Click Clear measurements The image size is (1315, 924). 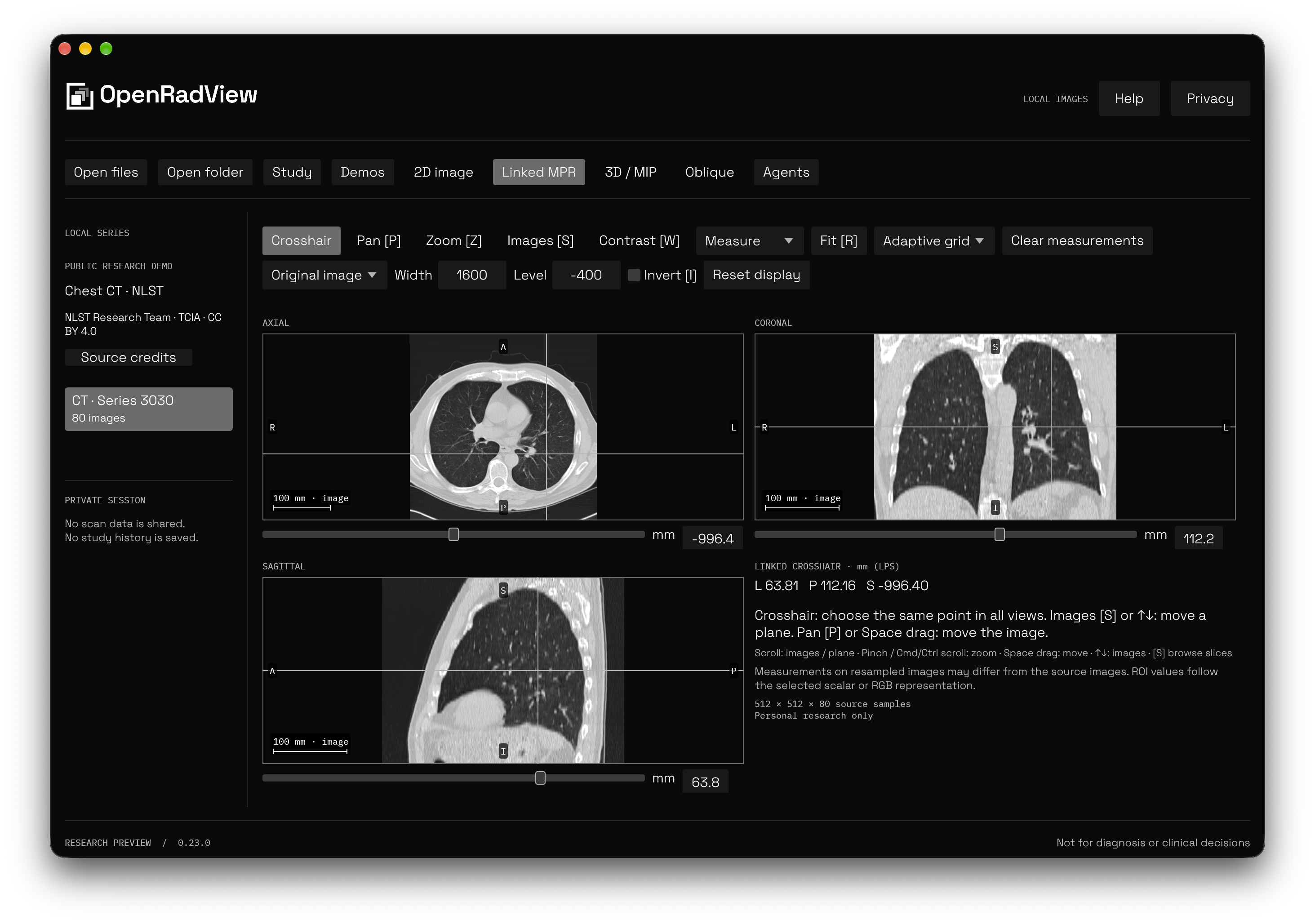(1077, 240)
